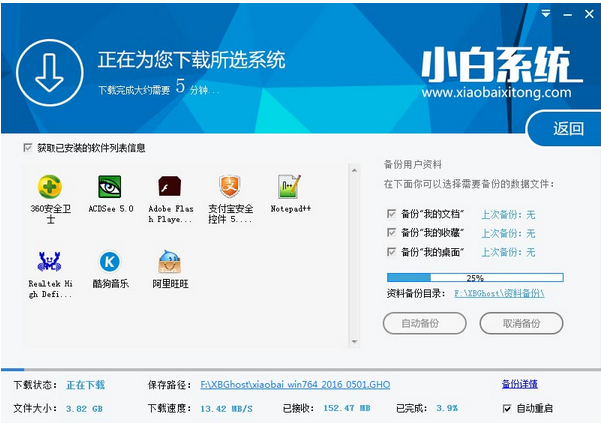The width and height of the screenshot is (601, 426).
Task: Click the 酷狗音乐 icon
Action: (x=110, y=262)
